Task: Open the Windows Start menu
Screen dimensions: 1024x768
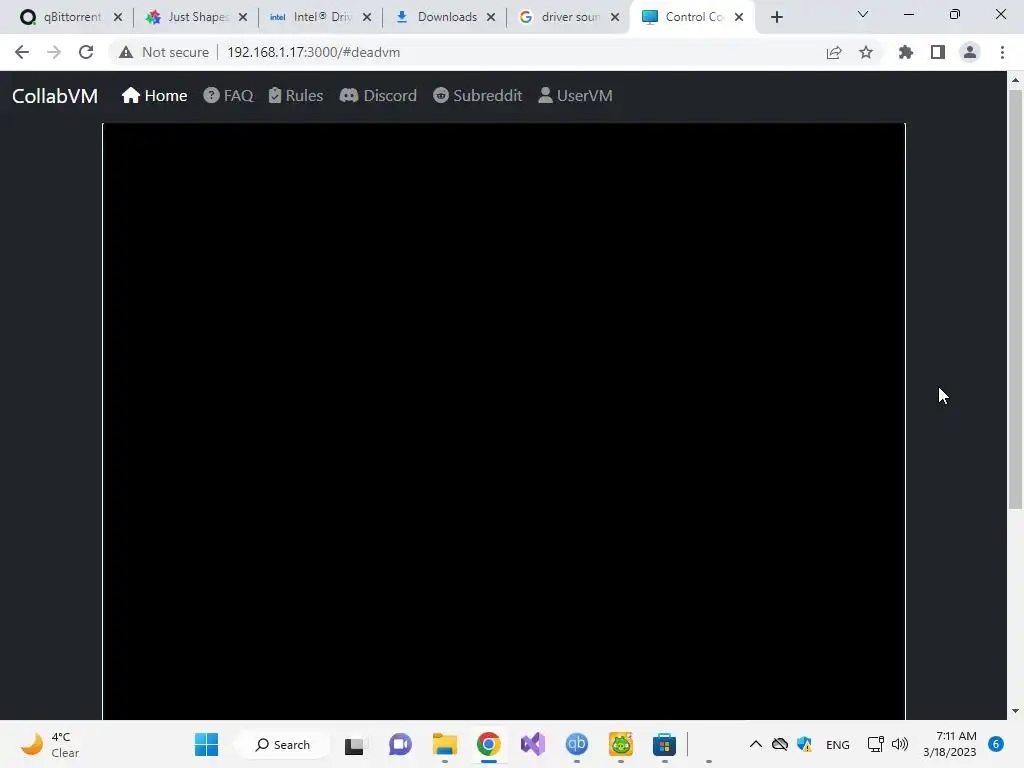Action: click(206, 744)
